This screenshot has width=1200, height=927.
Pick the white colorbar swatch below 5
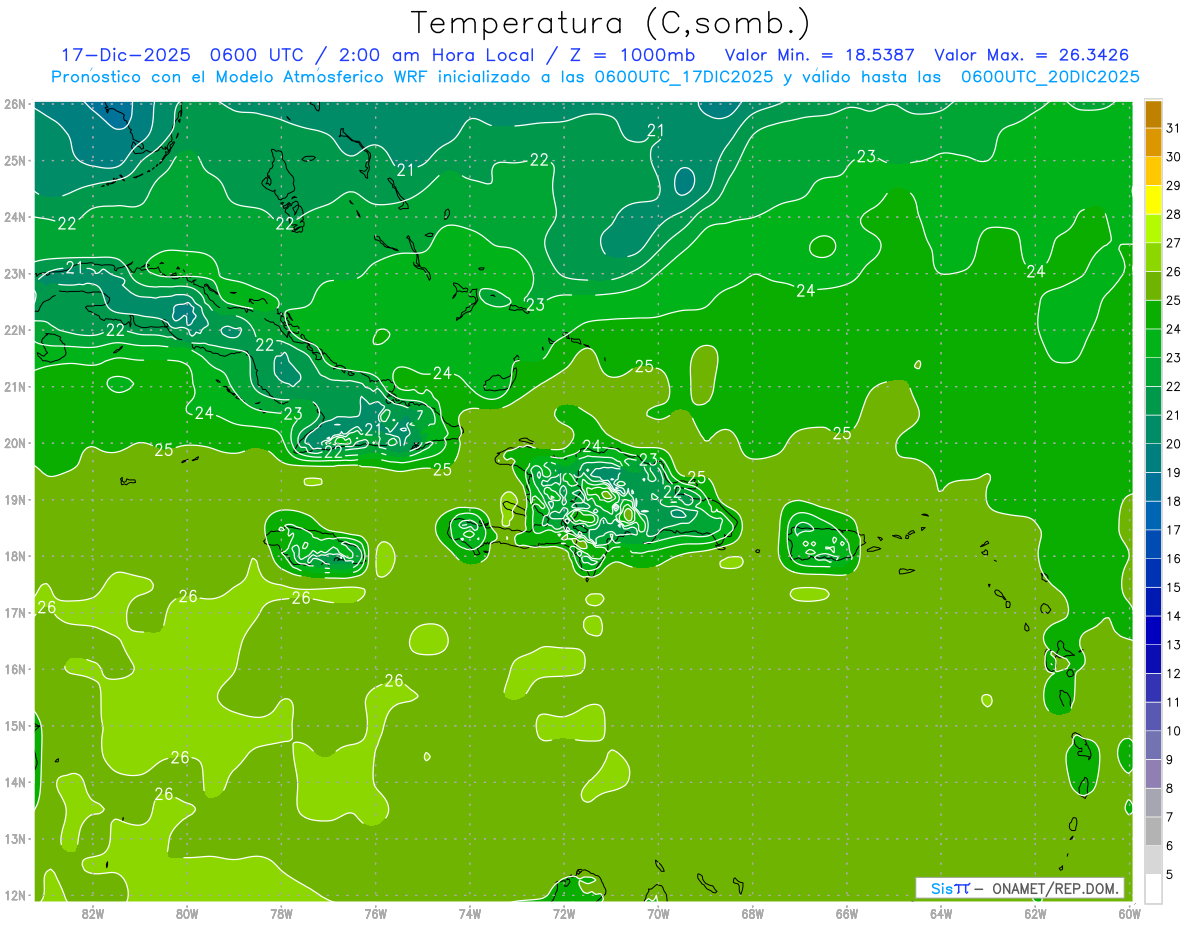(x=1153, y=888)
